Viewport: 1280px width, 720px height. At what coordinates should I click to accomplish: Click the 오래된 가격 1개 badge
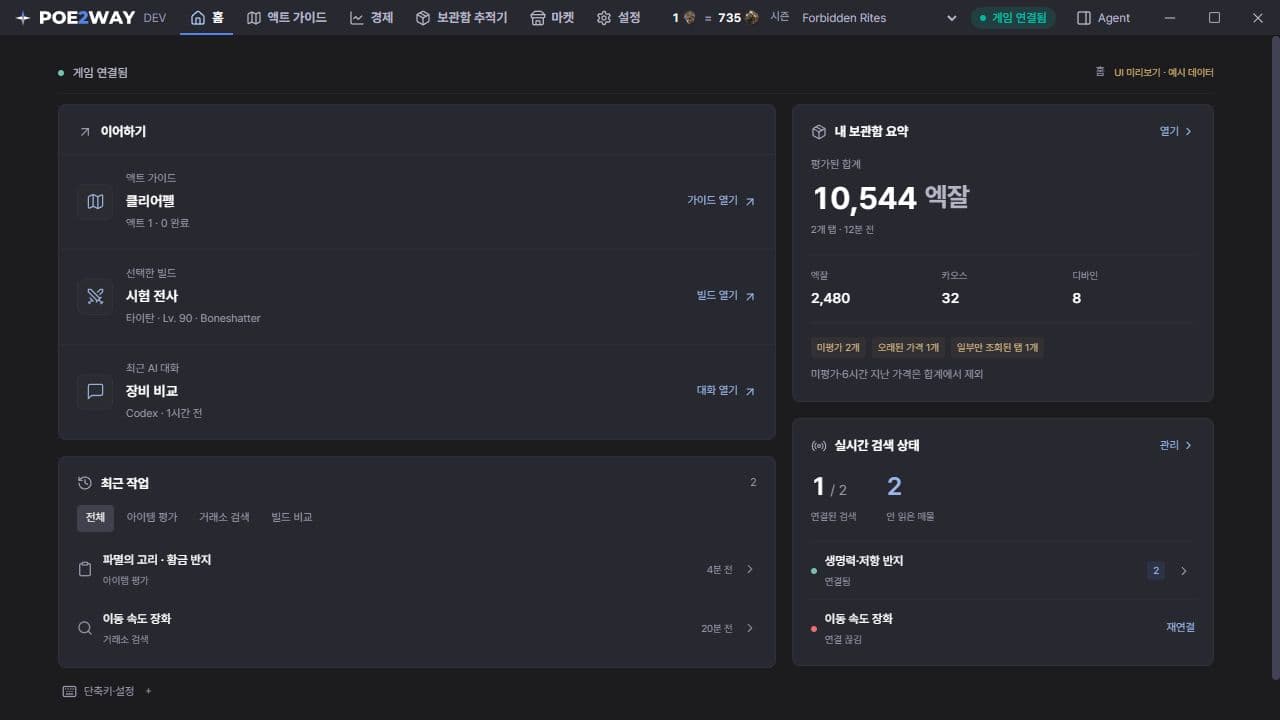[908, 347]
